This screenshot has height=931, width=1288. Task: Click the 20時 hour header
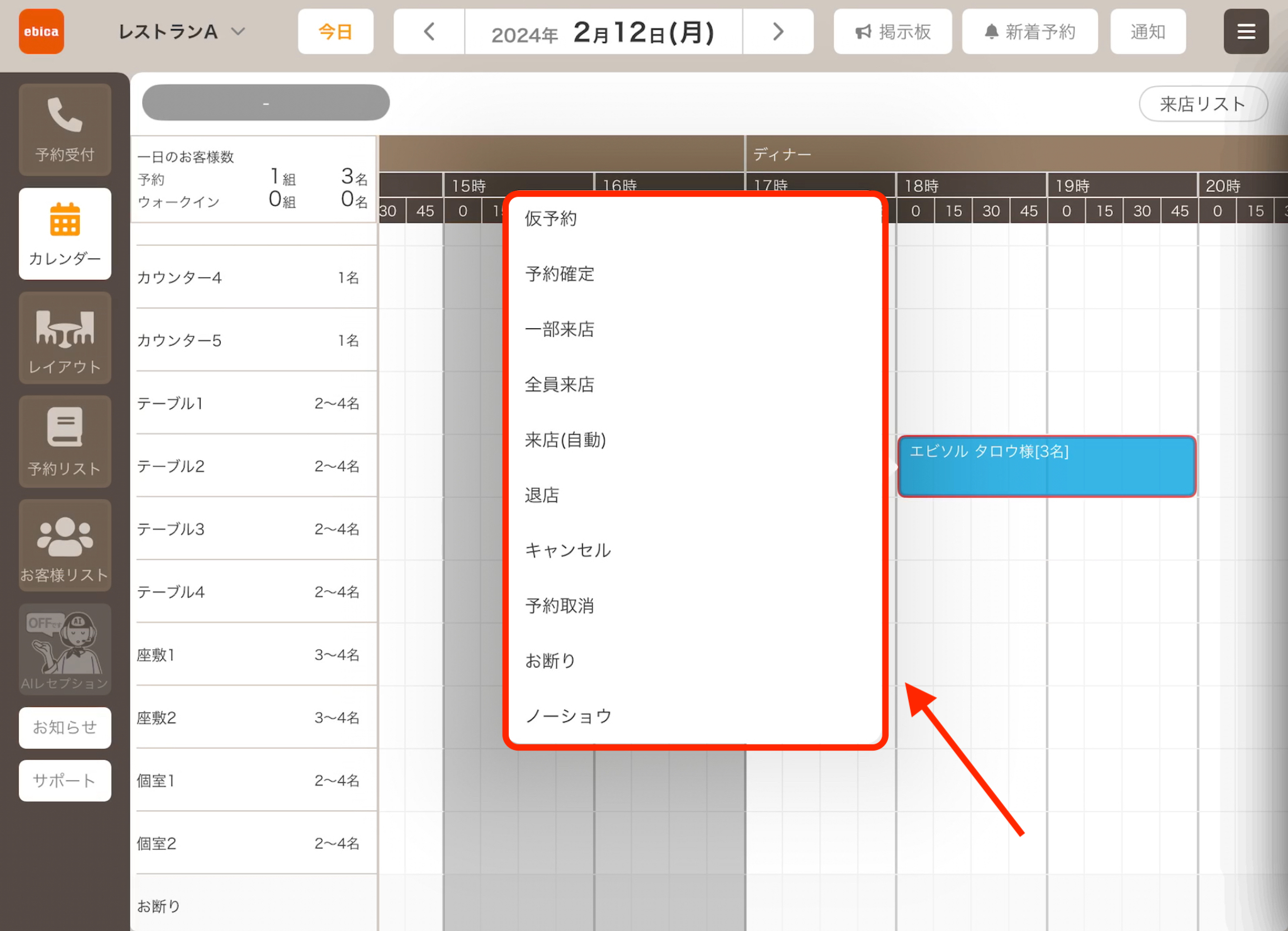[1243, 185]
